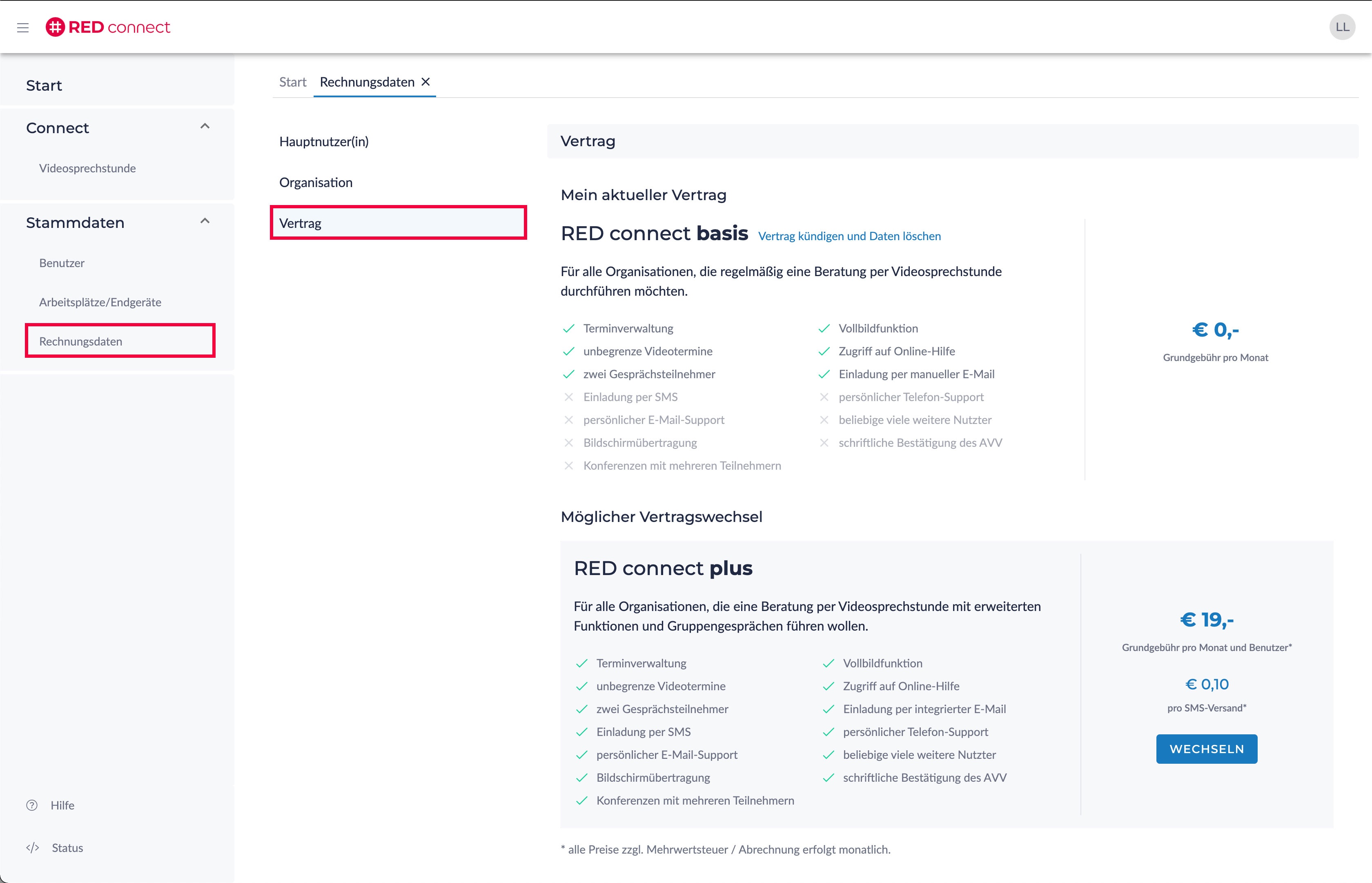Close the Rechnungsdaten tab with X
This screenshot has width=1372, height=883.
click(x=426, y=82)
